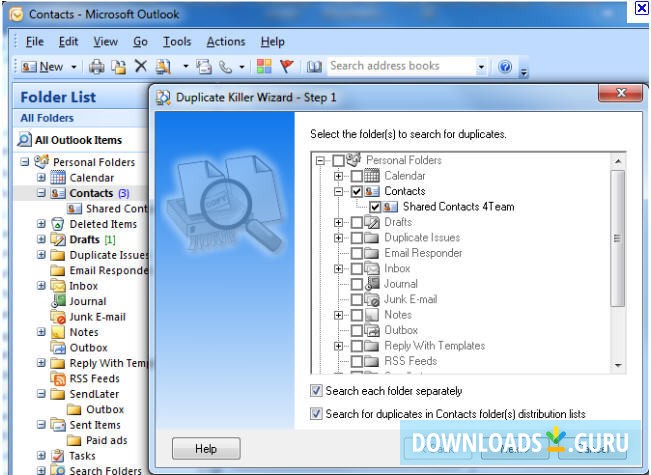
Task: Select Outbox icon under Notes in Folder List
Action: pyautogui.click(x=58, y=348)
